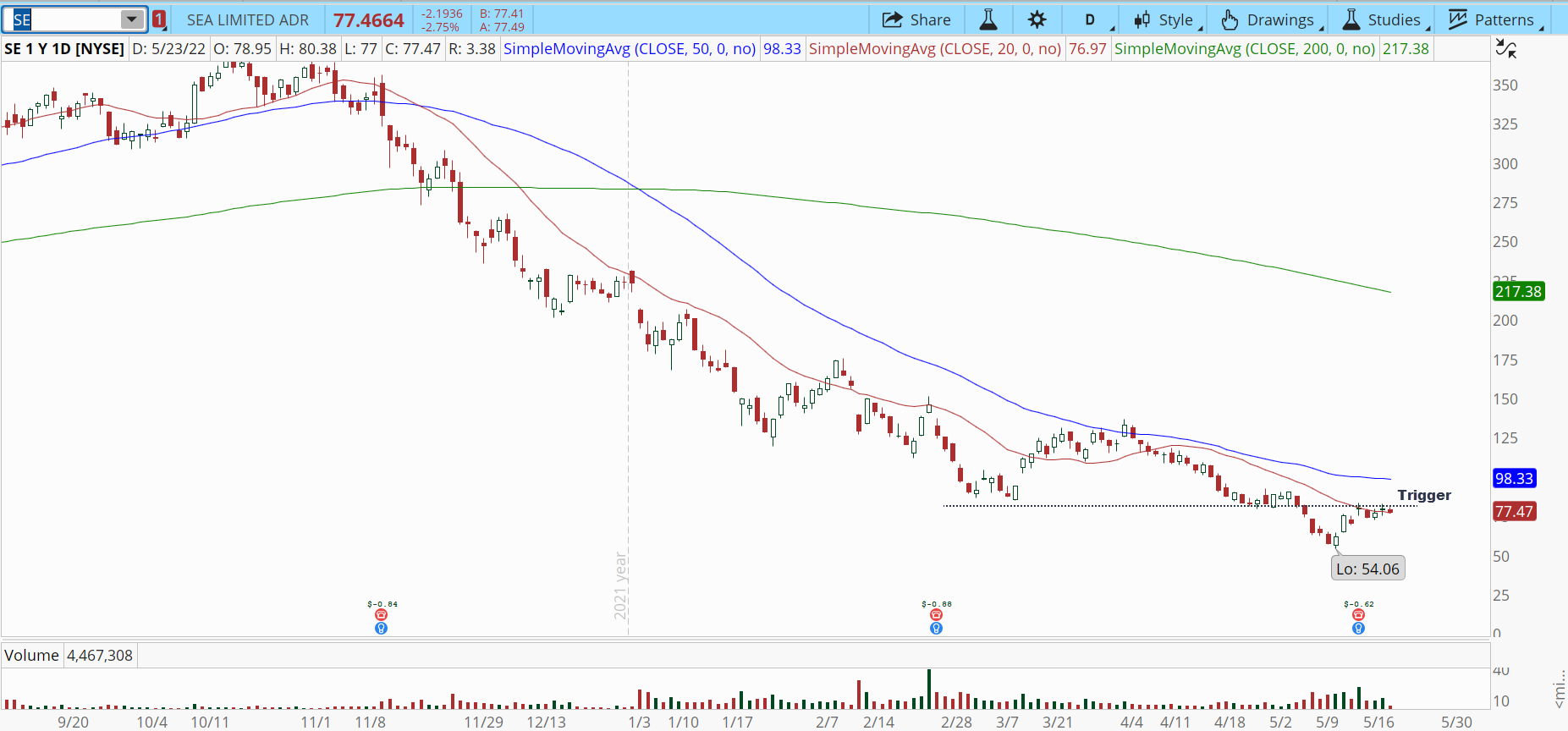Click the blue lightbulb icon below $-0.84

tap(382, 629)
